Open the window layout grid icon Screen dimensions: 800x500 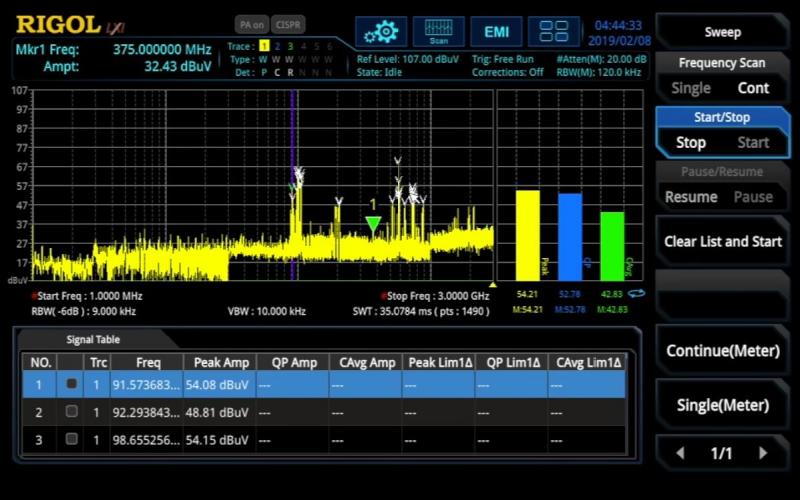tap(554, 32)
